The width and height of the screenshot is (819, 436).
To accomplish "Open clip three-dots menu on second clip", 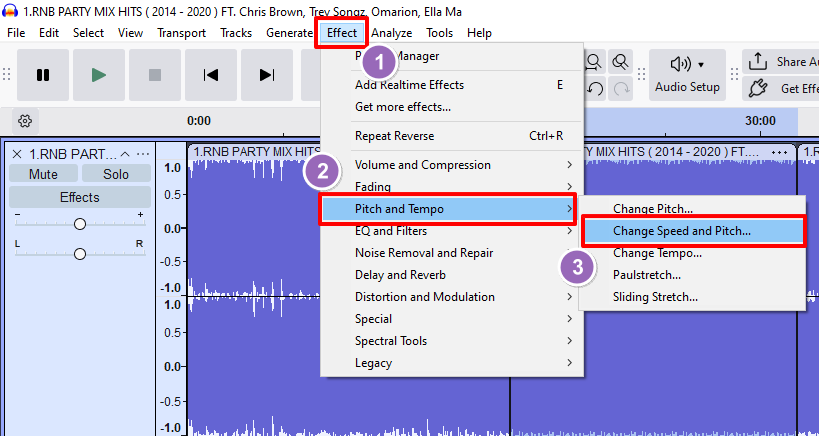I will point(779,152).
